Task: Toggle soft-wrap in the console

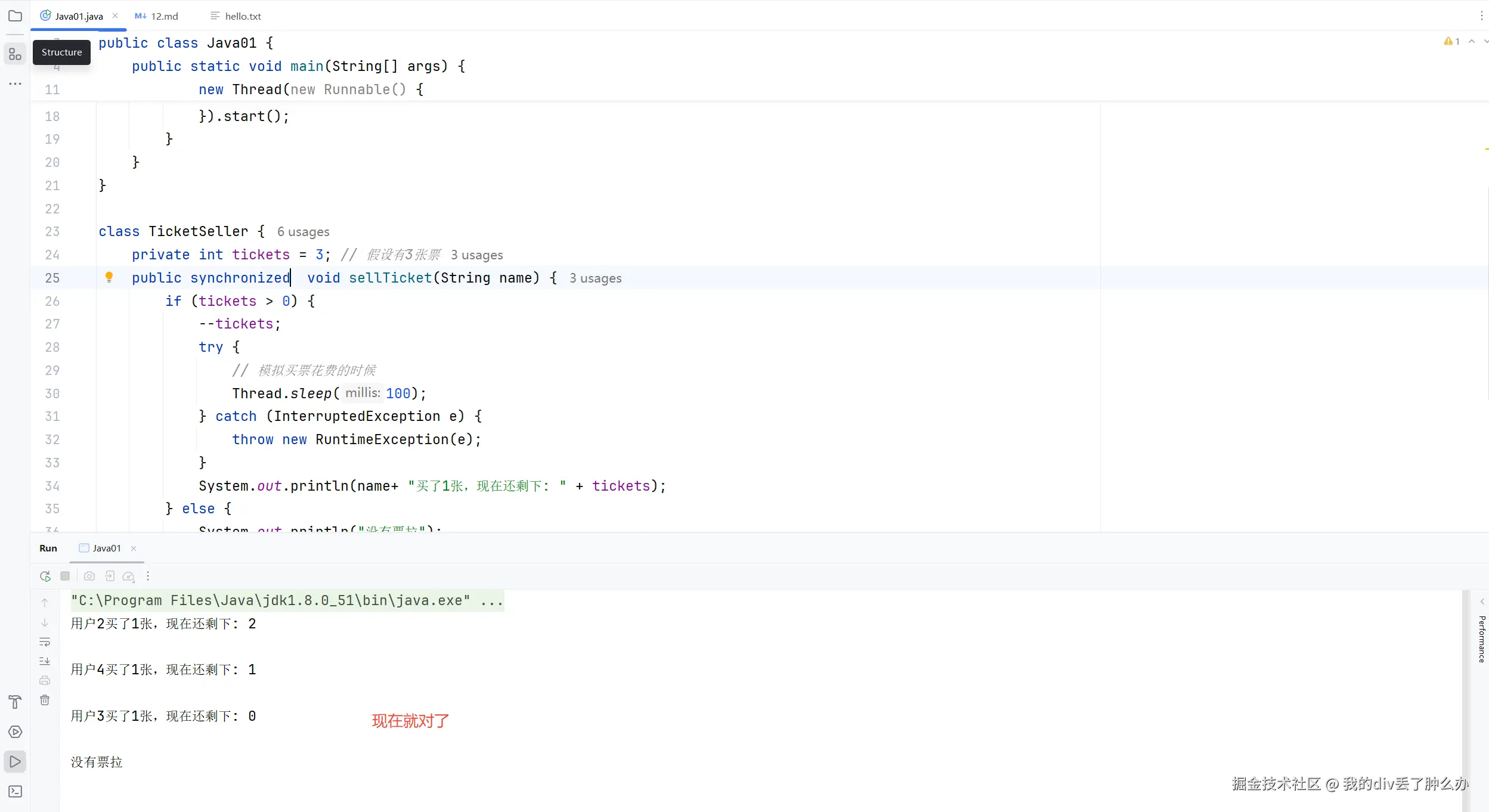Action: (x=45, y=642)
